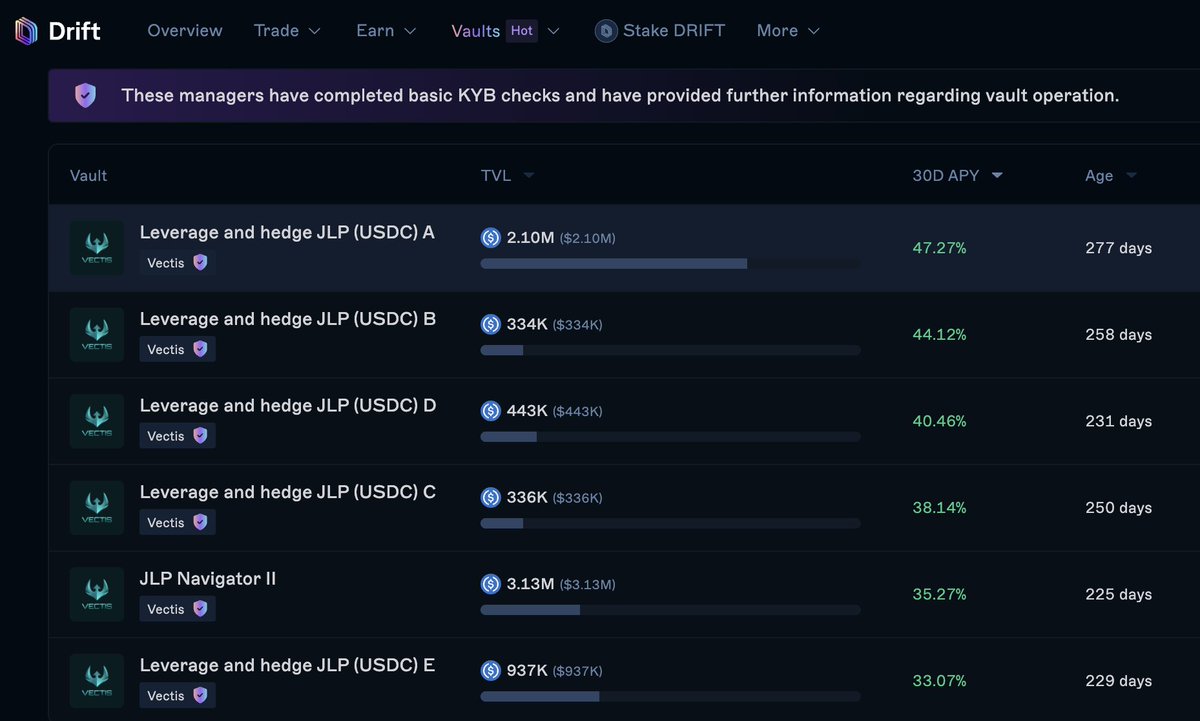Click the 231 days age value
This screenshot has height=721, width=1200.
coord(1119,421)
